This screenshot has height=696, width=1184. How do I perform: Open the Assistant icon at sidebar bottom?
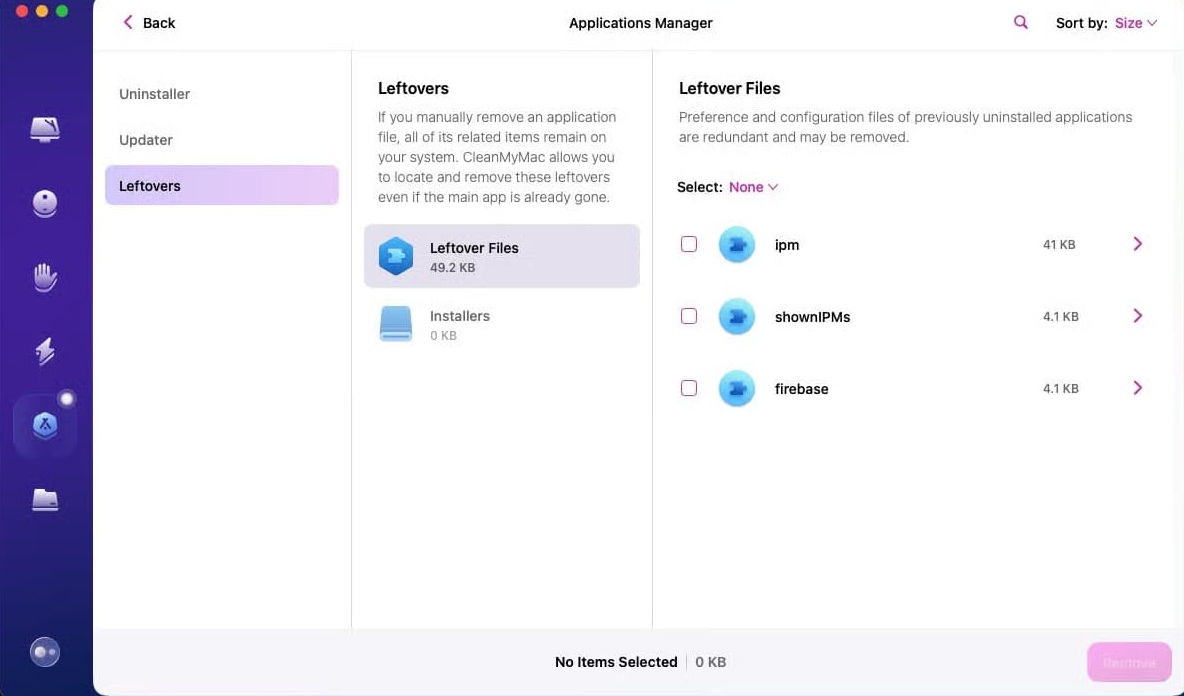pos(45,652)
